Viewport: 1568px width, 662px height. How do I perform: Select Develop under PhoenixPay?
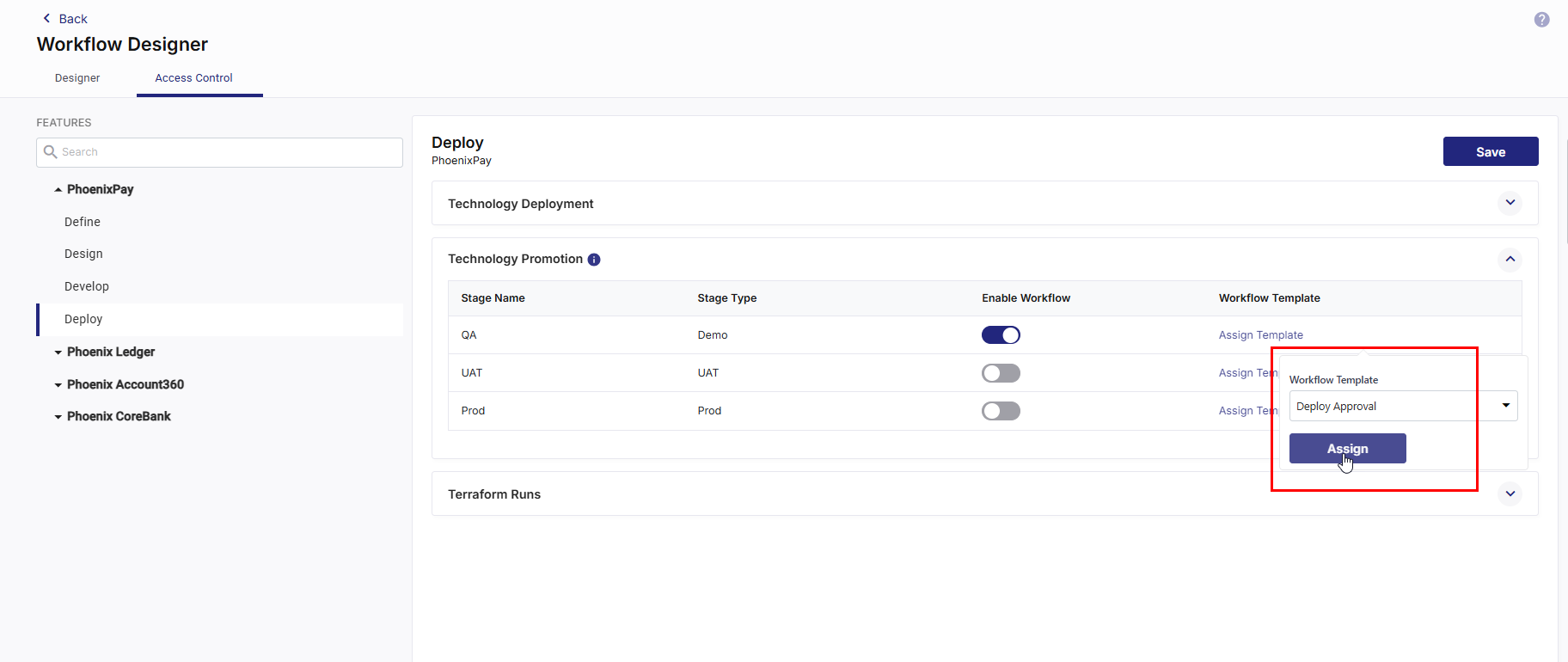[87, 286]
